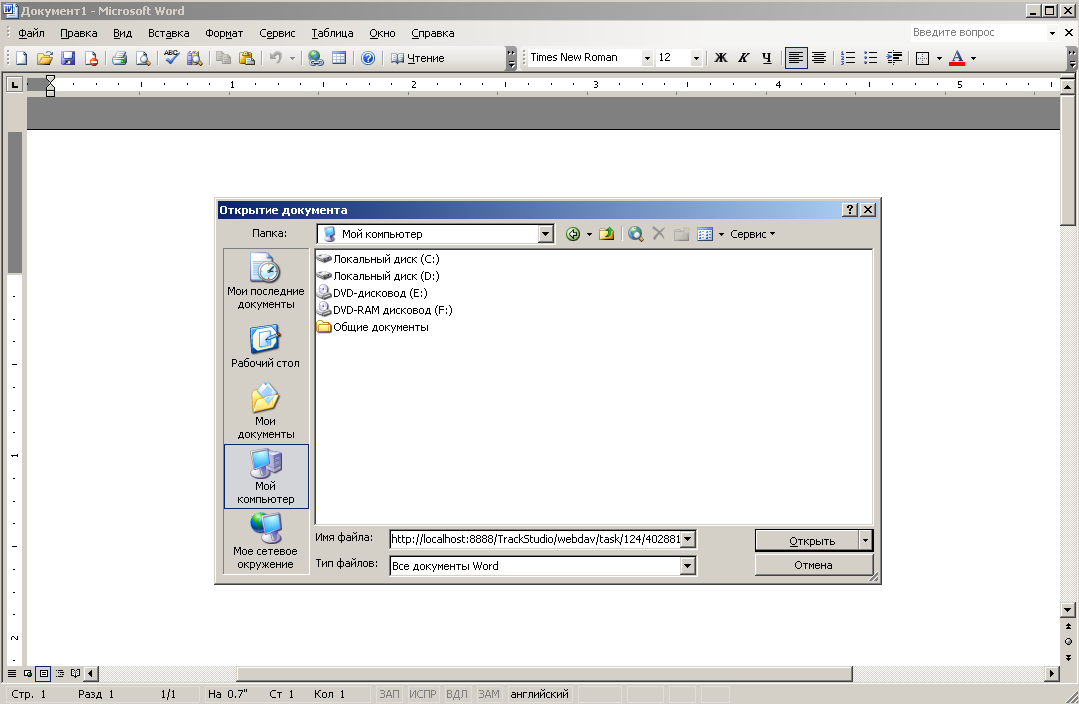1079x704 pixels.
Task: Open the arrow next to Открыть button
Action: (865, 541)
